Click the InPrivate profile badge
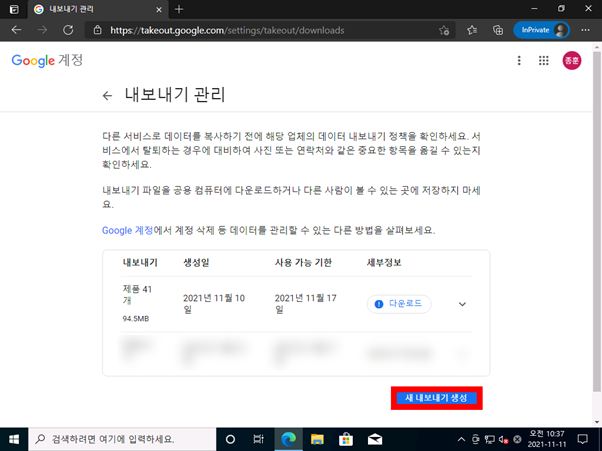 541,30
